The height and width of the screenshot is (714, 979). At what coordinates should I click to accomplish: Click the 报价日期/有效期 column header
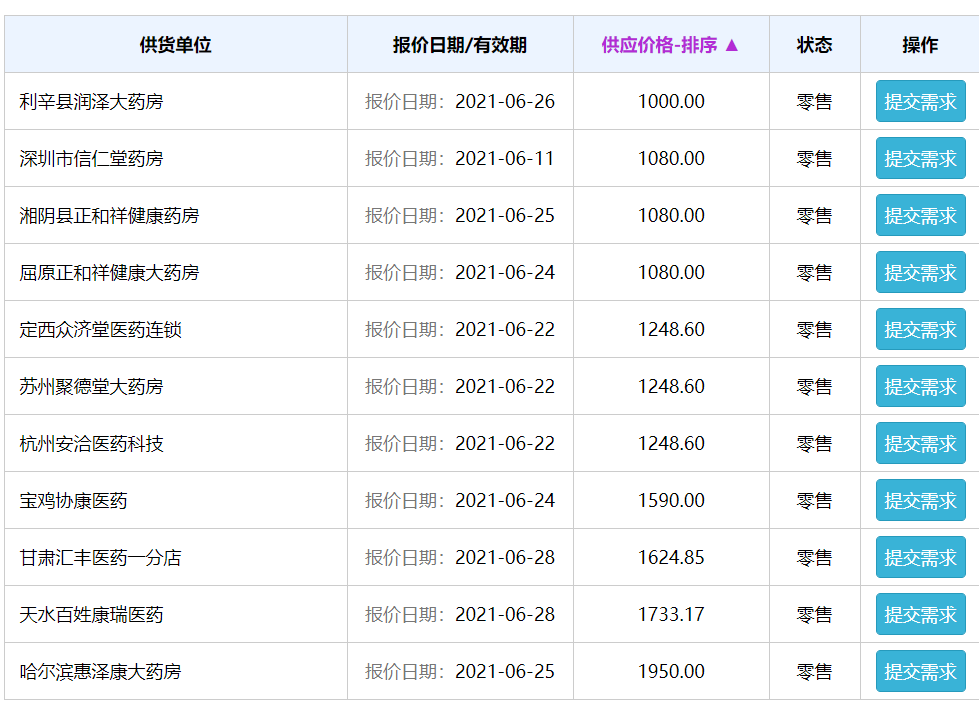point(460,45)
